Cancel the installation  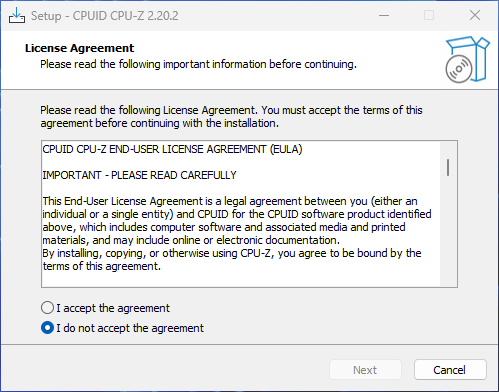(450, 370)
